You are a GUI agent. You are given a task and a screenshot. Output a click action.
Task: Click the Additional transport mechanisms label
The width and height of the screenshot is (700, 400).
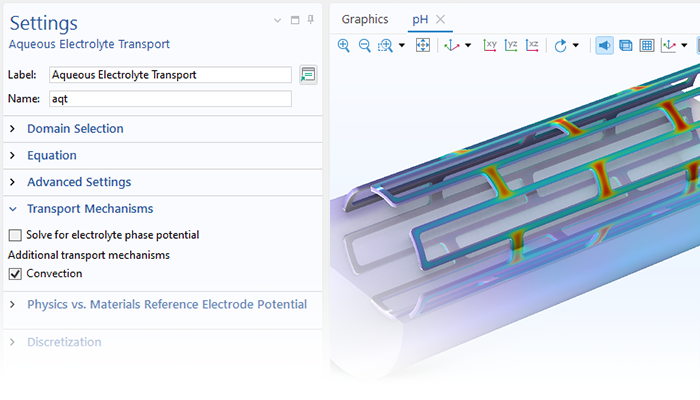pos(89,255)
